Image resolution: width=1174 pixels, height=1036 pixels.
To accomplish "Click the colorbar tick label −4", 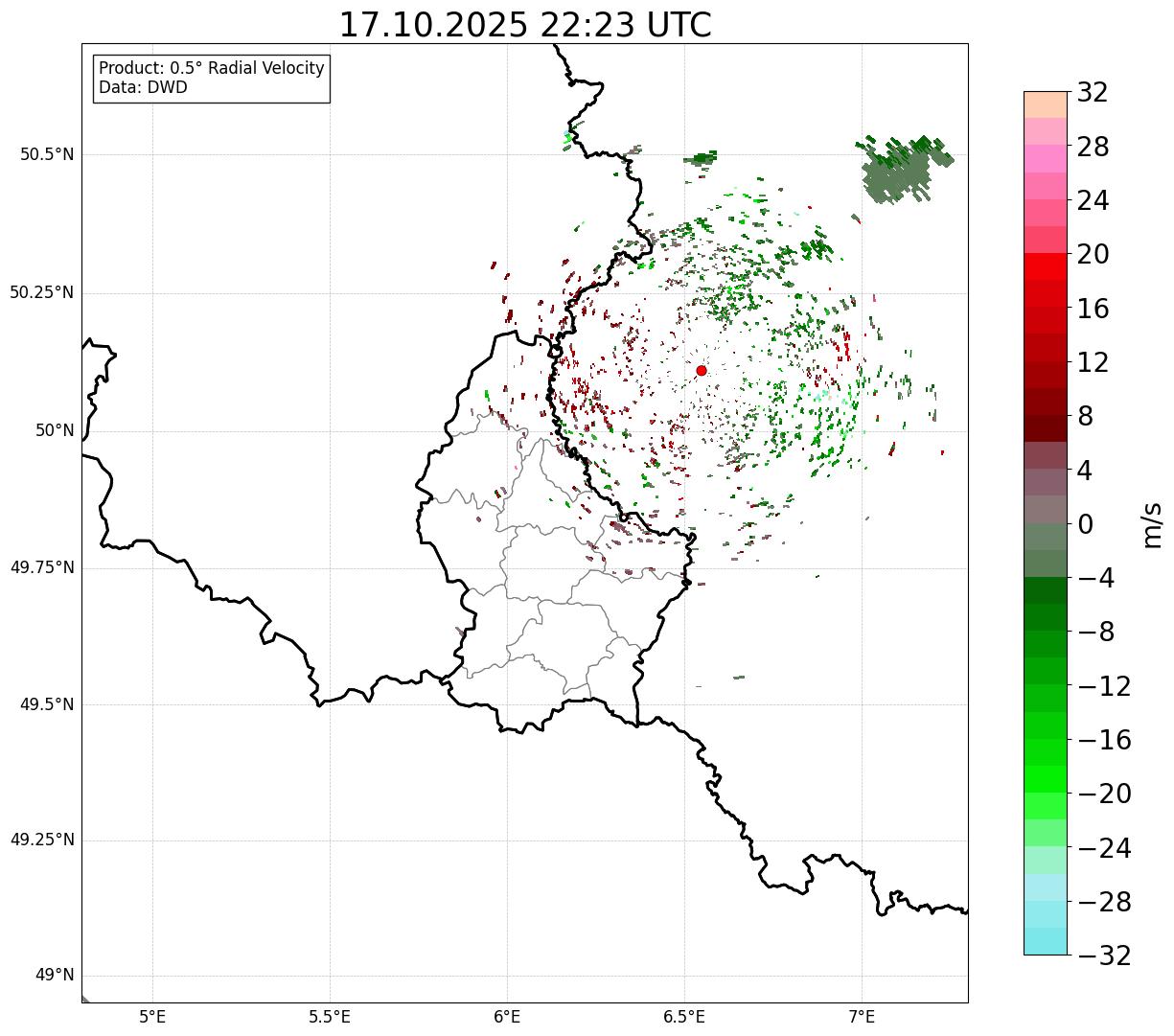I will tap(1095, 578).
